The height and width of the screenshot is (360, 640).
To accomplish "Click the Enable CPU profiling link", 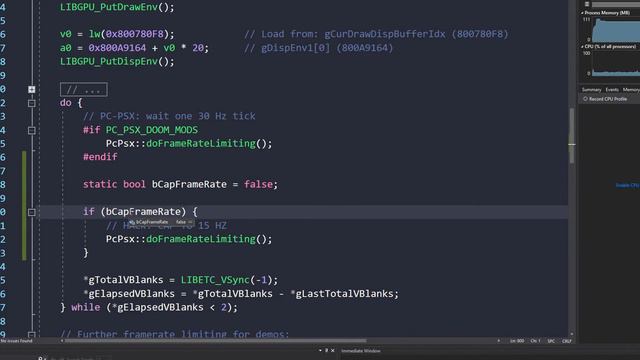I will 627,185.
